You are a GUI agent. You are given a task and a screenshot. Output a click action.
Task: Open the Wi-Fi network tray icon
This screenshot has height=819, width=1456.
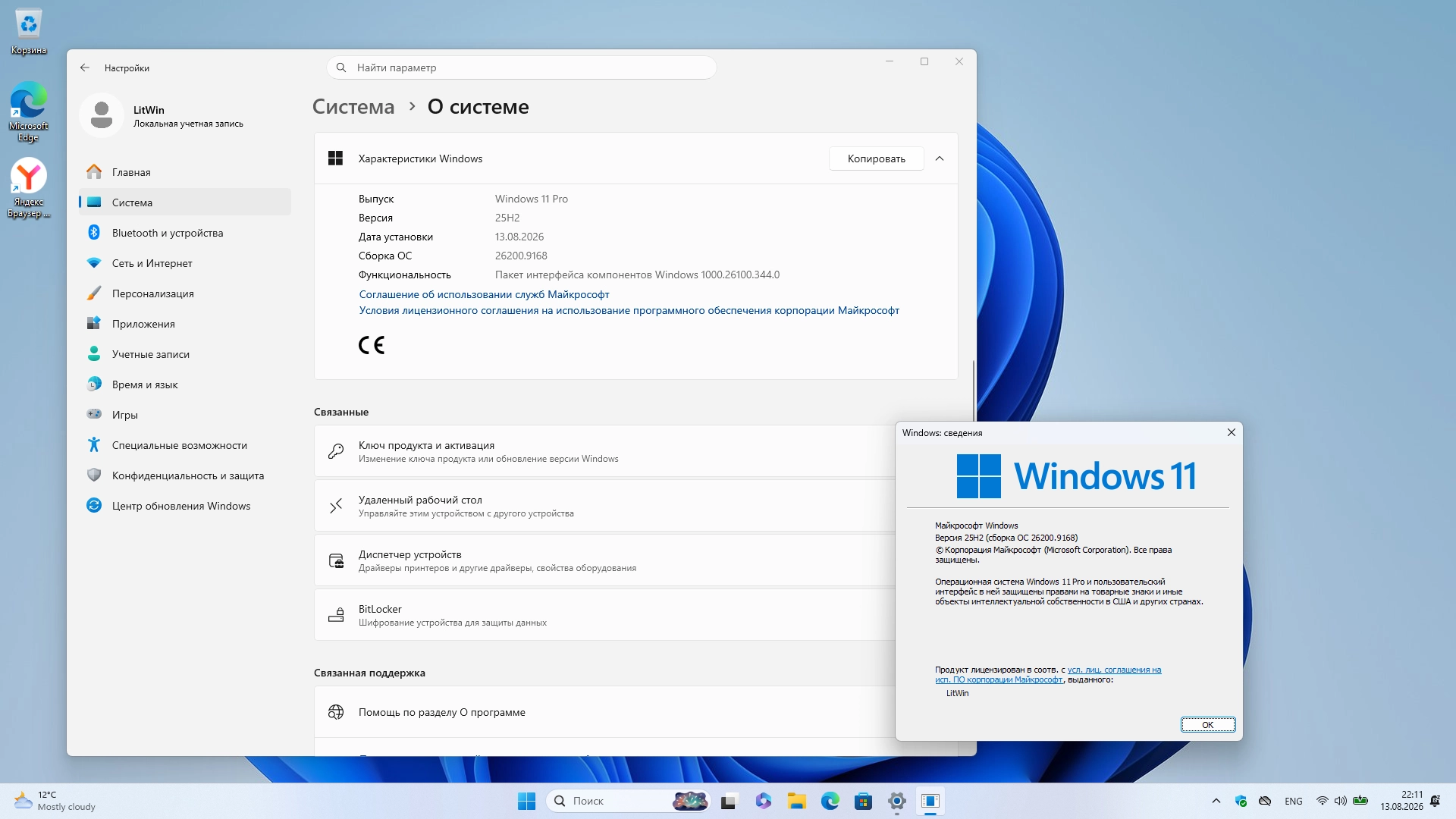[1323, 801]
